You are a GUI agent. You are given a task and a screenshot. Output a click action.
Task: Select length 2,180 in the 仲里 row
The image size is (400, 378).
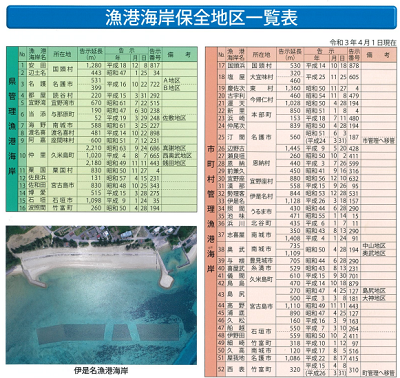[x=94, y=163]
